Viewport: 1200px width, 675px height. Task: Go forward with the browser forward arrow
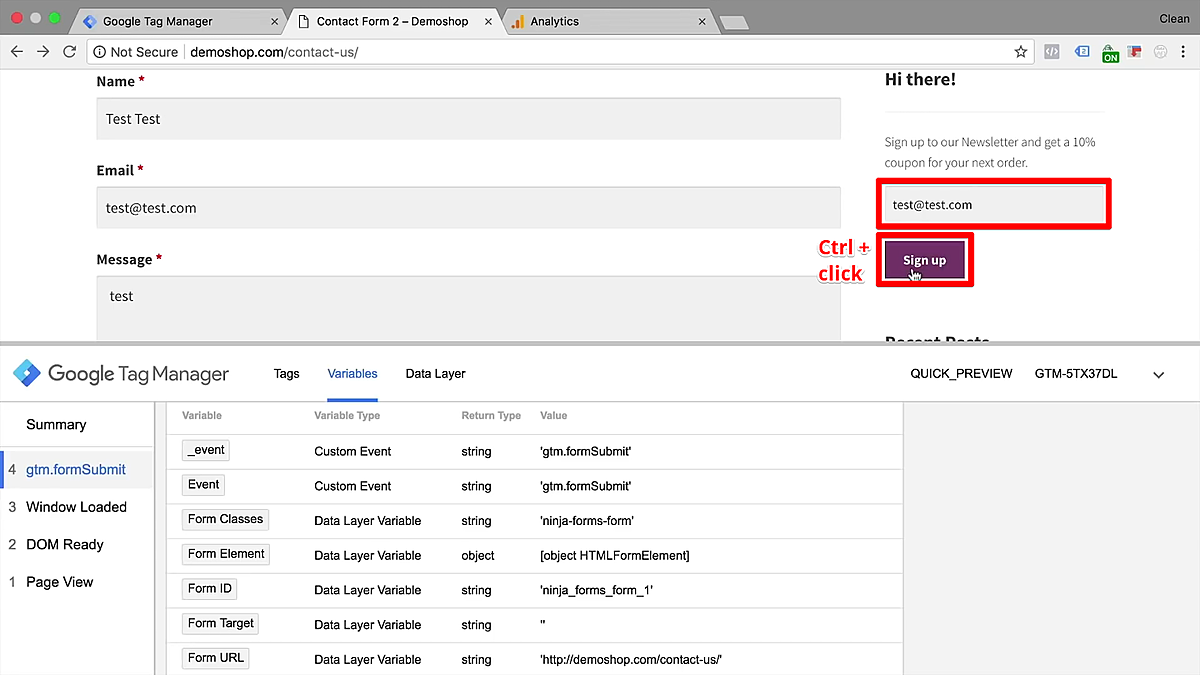click(x=43, y=52)
